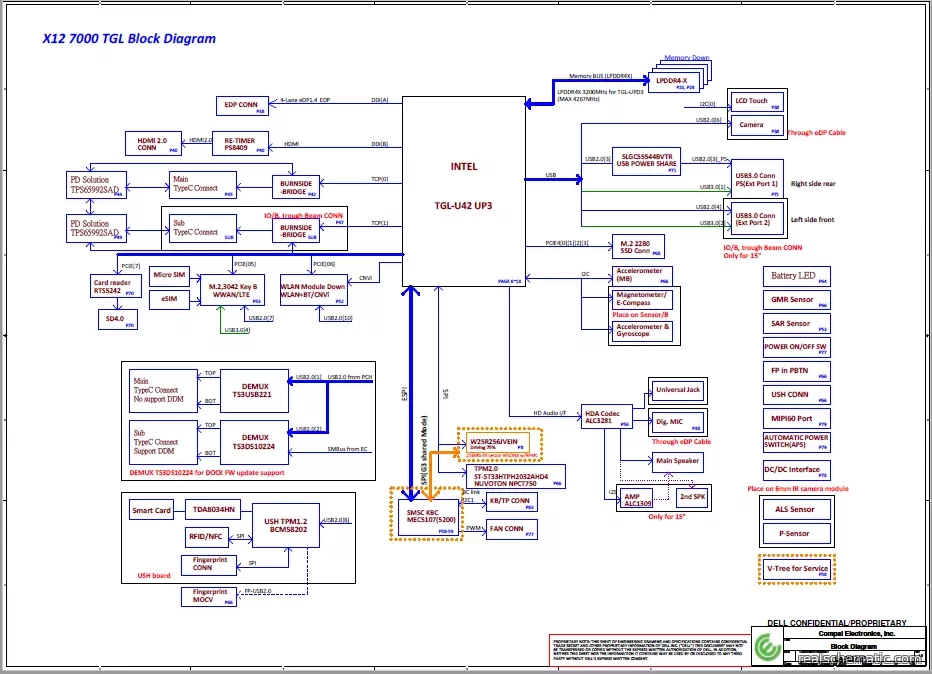
Task: Click the EDP CONN block
Action: point(241,105)
